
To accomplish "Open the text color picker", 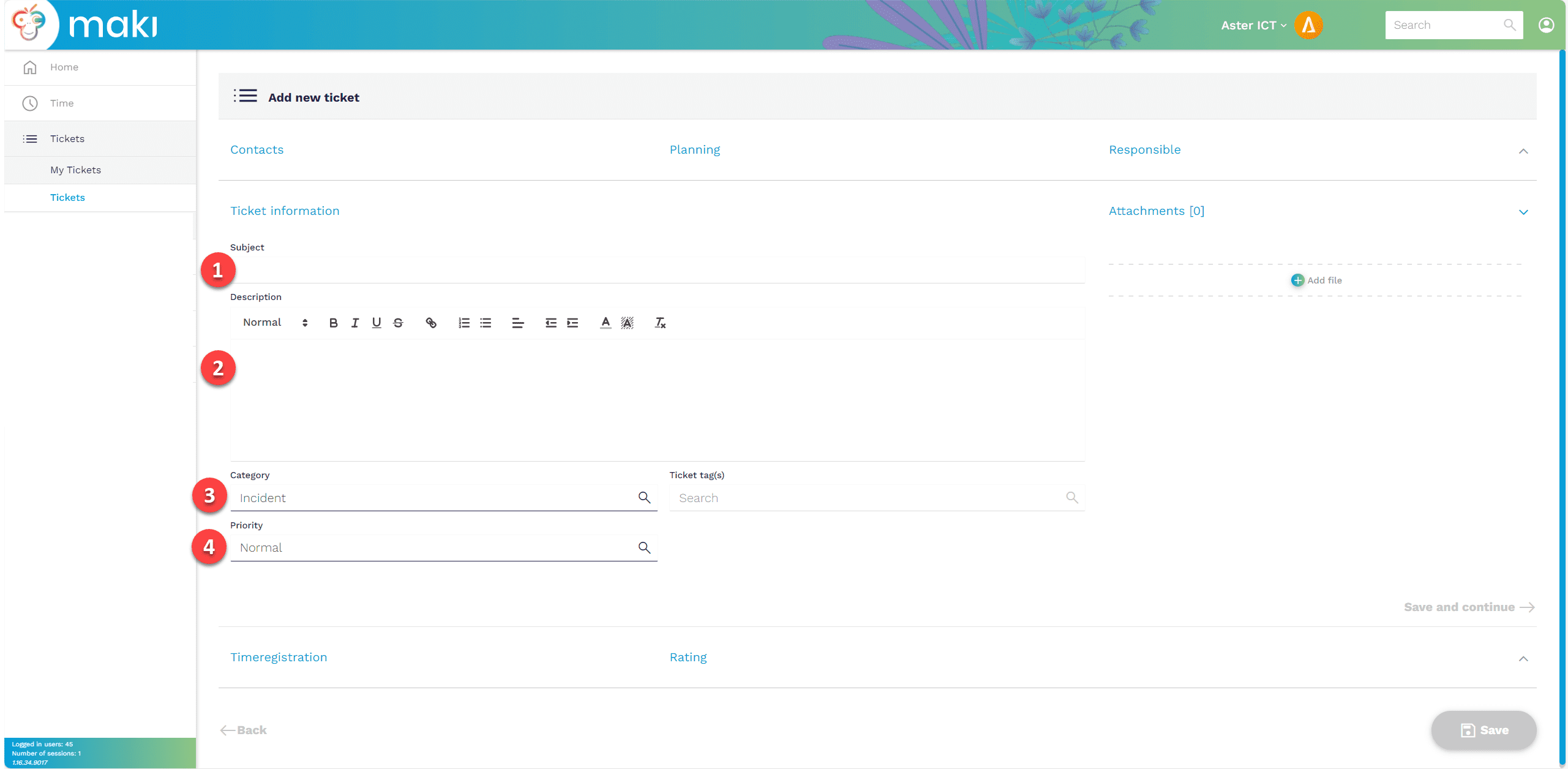I will (605, 323).
